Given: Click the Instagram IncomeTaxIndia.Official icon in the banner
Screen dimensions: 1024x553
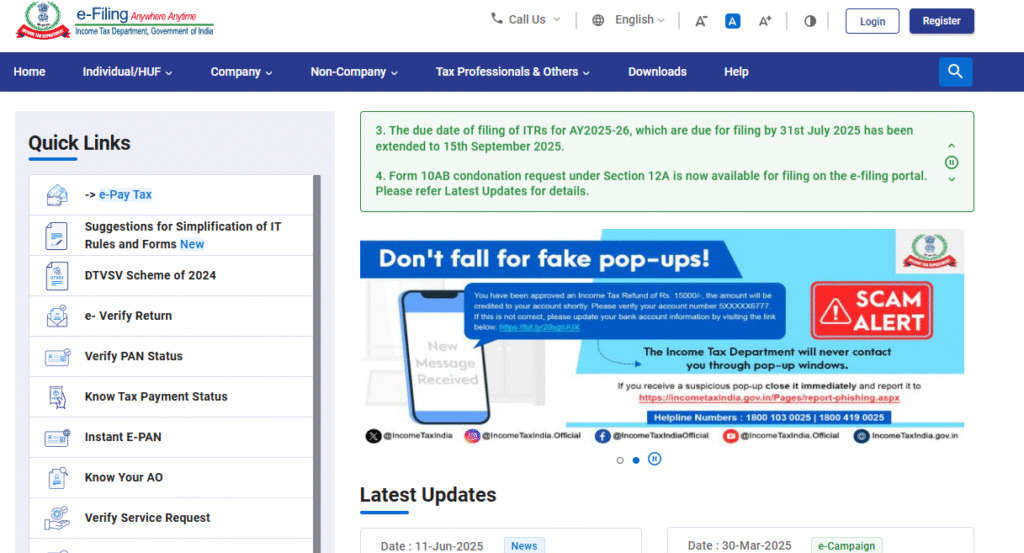Looking at the screenshot, I should (472, 436).
